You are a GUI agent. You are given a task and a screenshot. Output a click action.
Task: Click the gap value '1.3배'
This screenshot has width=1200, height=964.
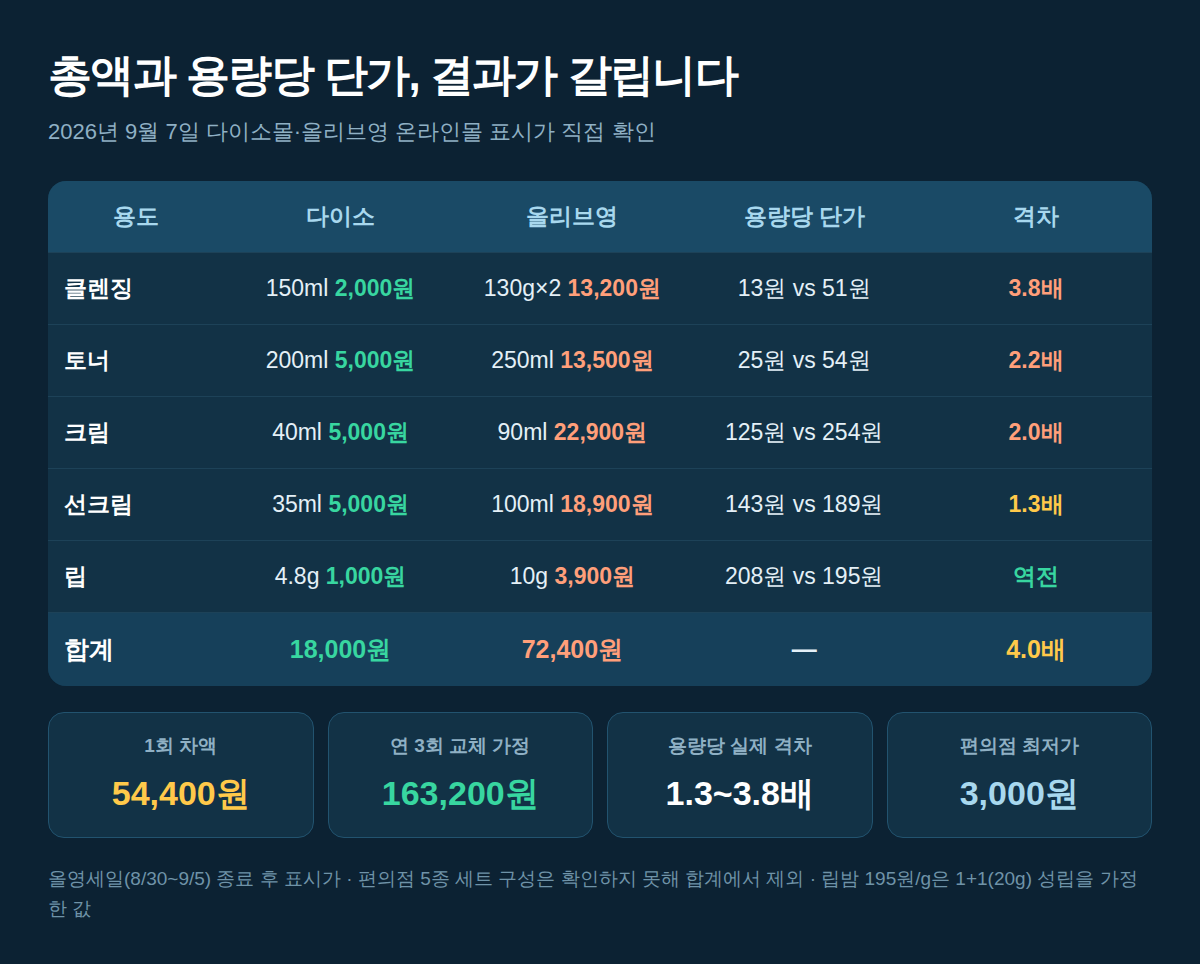[x=1036, y=505]
